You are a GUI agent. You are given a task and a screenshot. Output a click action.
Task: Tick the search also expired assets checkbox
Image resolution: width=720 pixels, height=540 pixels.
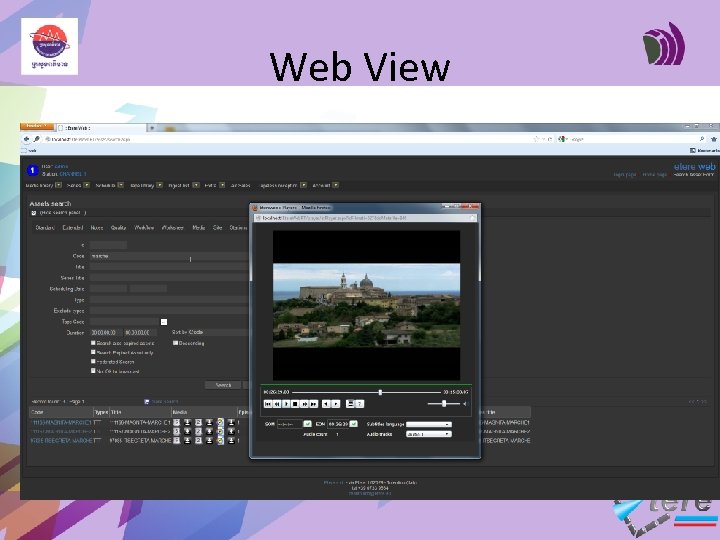tap(93, 343)
